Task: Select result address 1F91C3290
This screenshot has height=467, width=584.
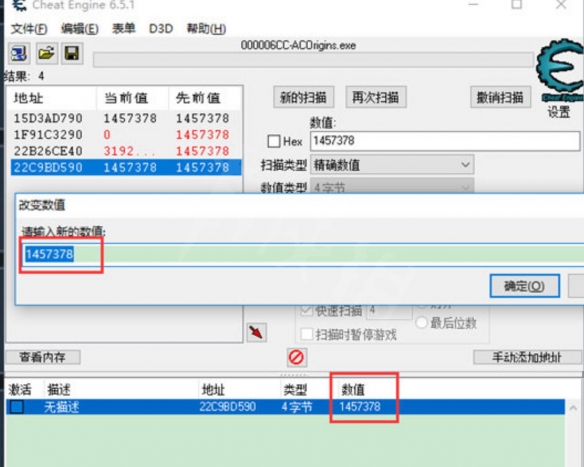Action: click(x=48, y=135)
